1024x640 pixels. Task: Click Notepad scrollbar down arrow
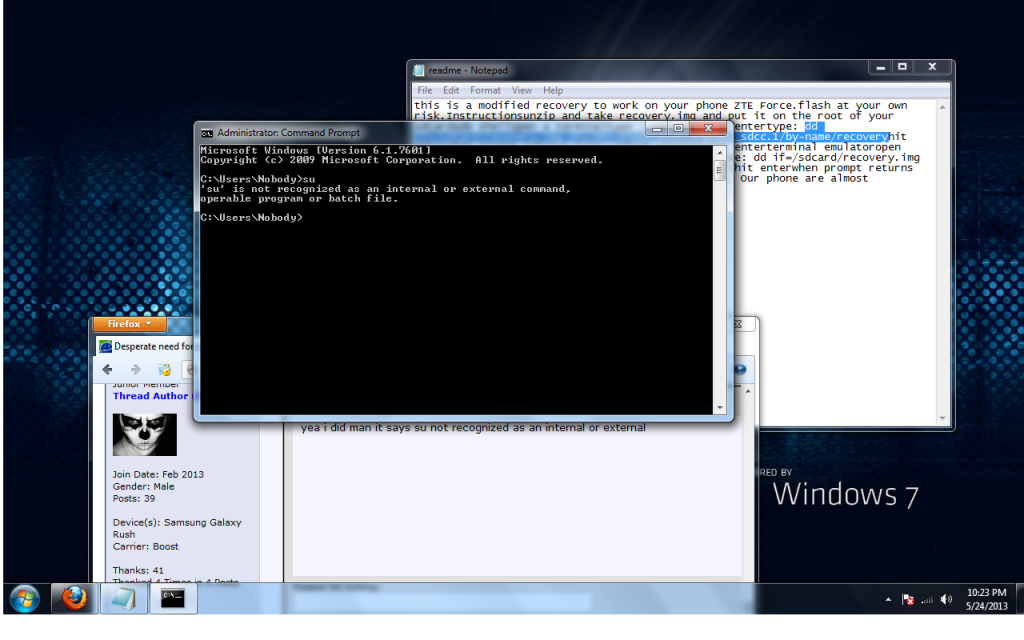pyautogui.click(x=942, y=418)
